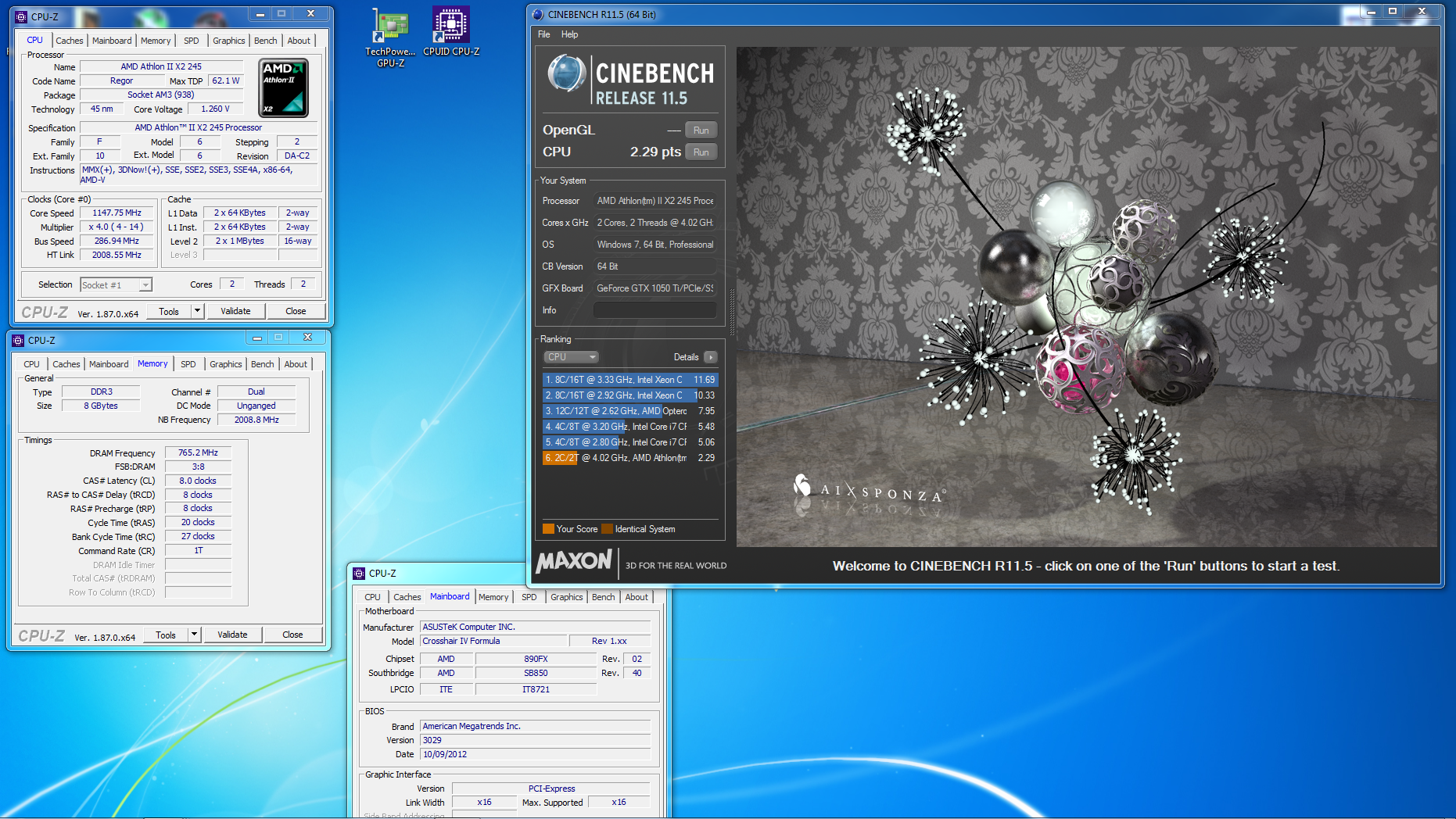
Task: Select SPD tab in Memory CPU-Z window
Action: pyautogui.click(x=188, y=364)
